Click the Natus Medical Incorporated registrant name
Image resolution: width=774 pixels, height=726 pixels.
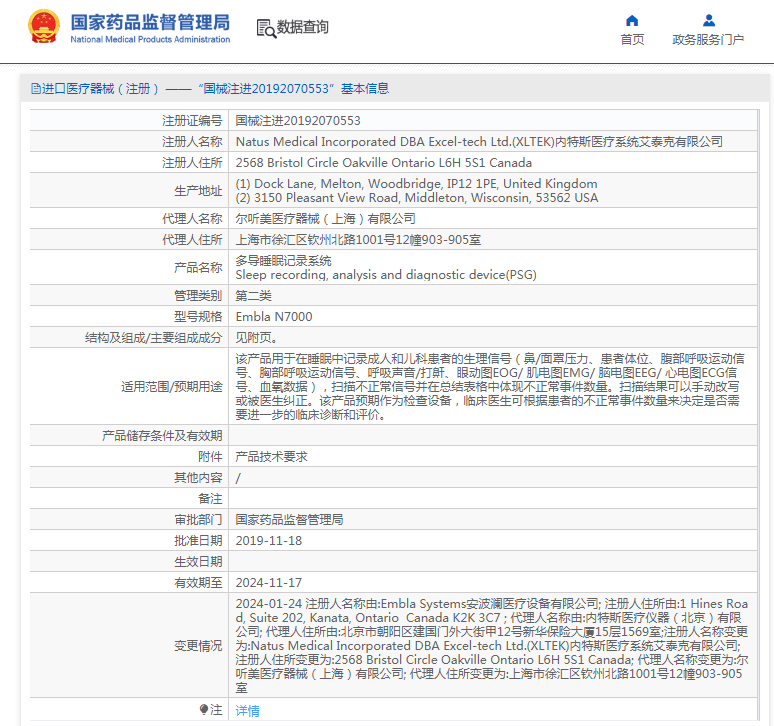click(x=479, y=142)
